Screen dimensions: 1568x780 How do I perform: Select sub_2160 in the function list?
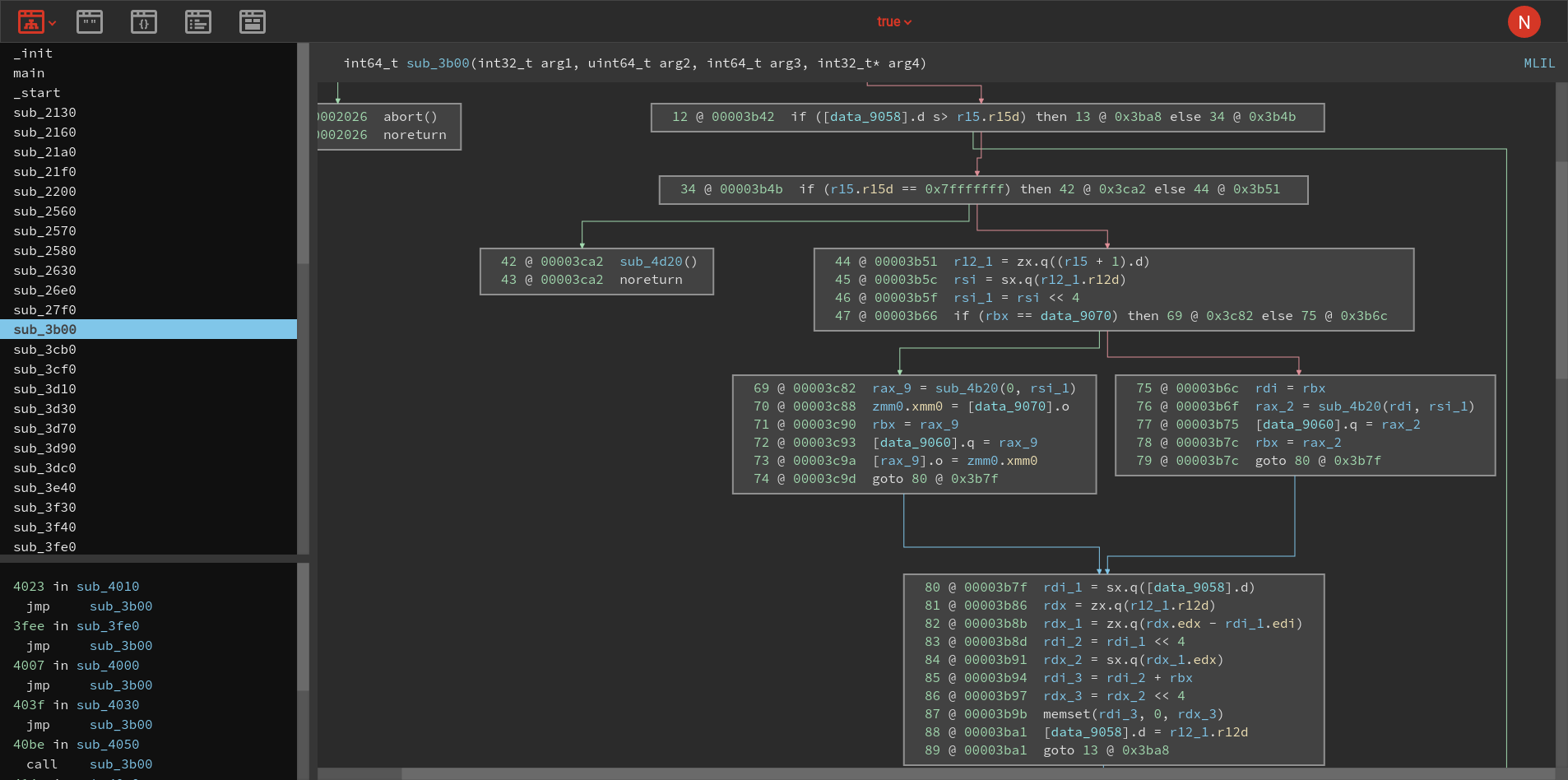(148, 132)
